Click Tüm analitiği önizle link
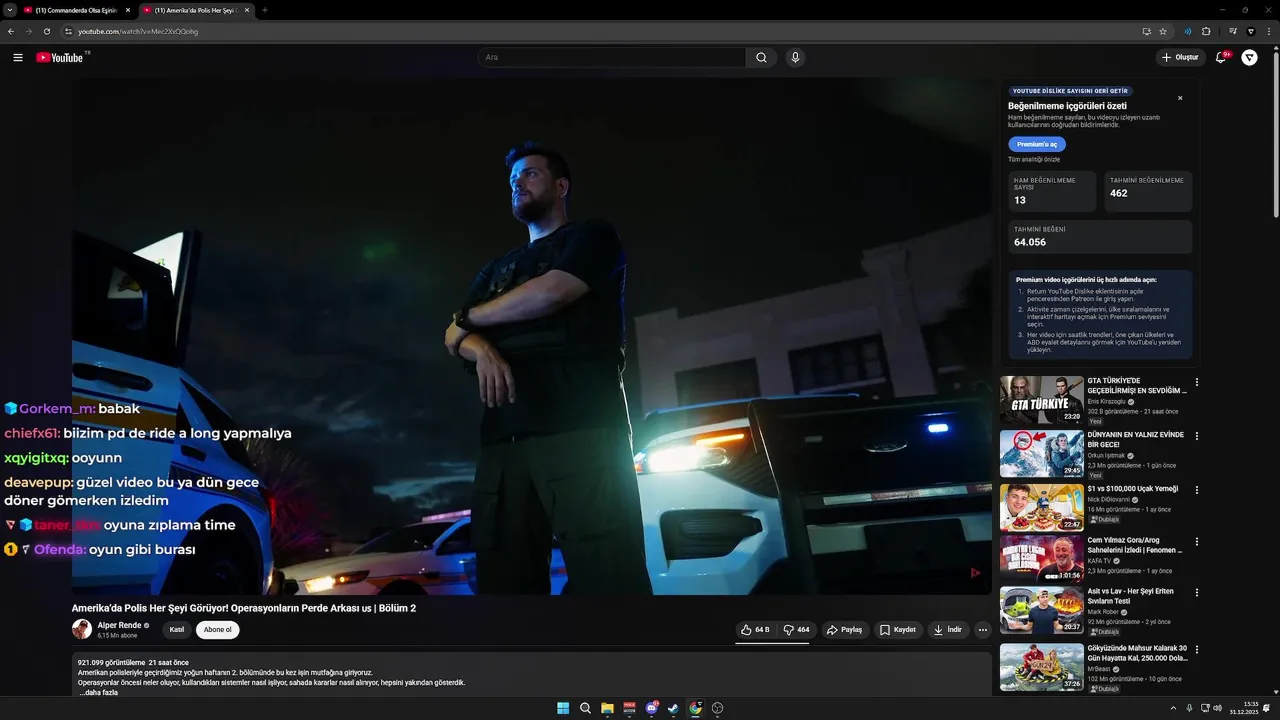 [1034, 159]
